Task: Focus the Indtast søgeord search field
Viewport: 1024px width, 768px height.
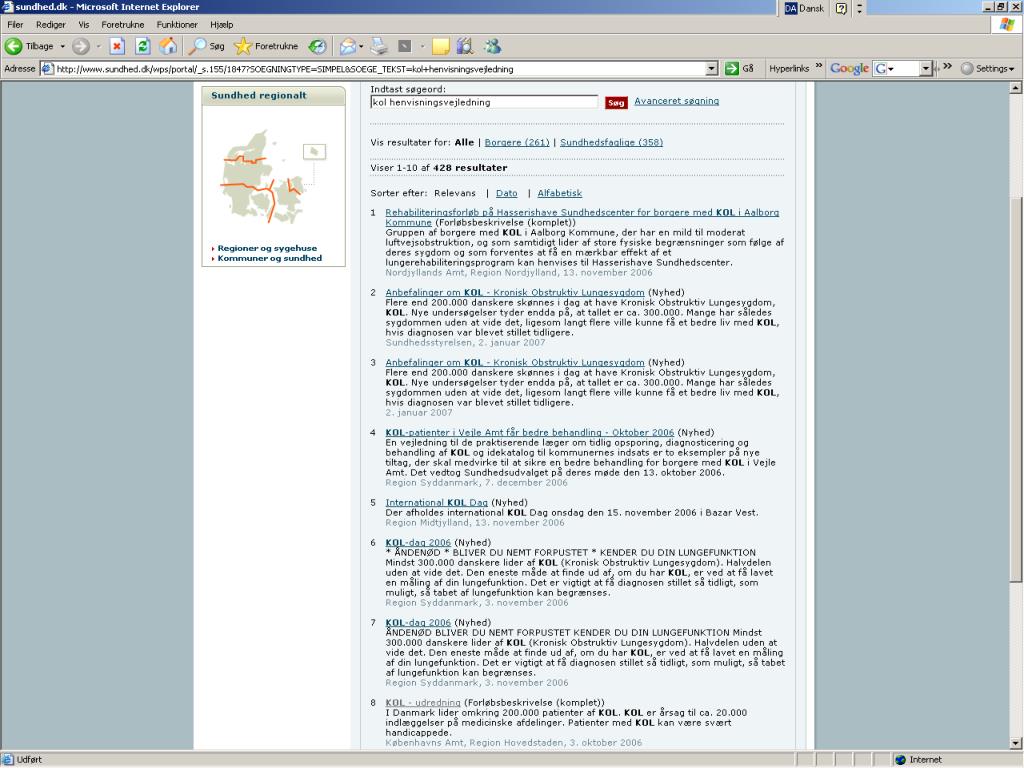Action: tap(484, 102)
